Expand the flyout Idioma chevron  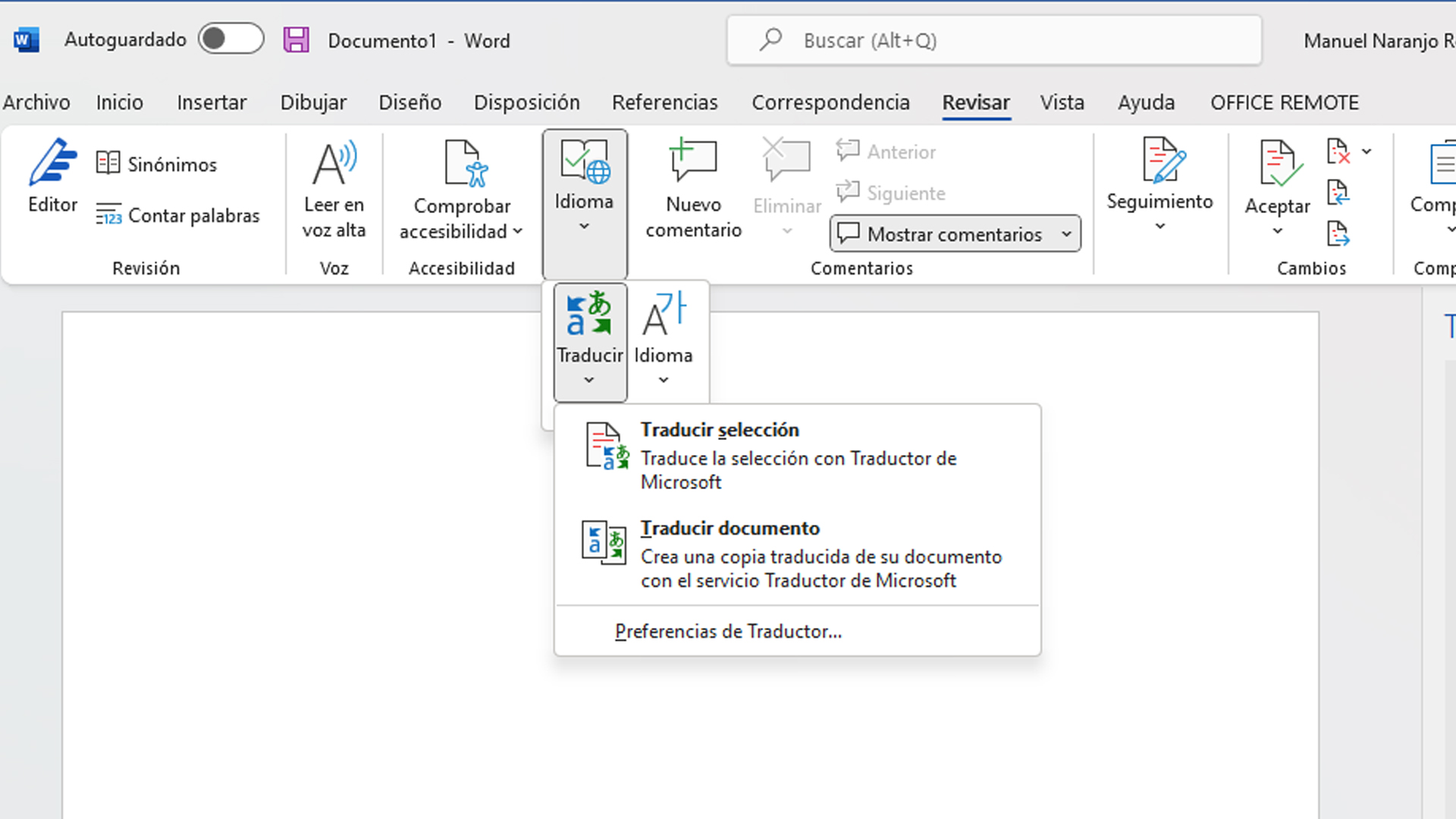(664, 380)
